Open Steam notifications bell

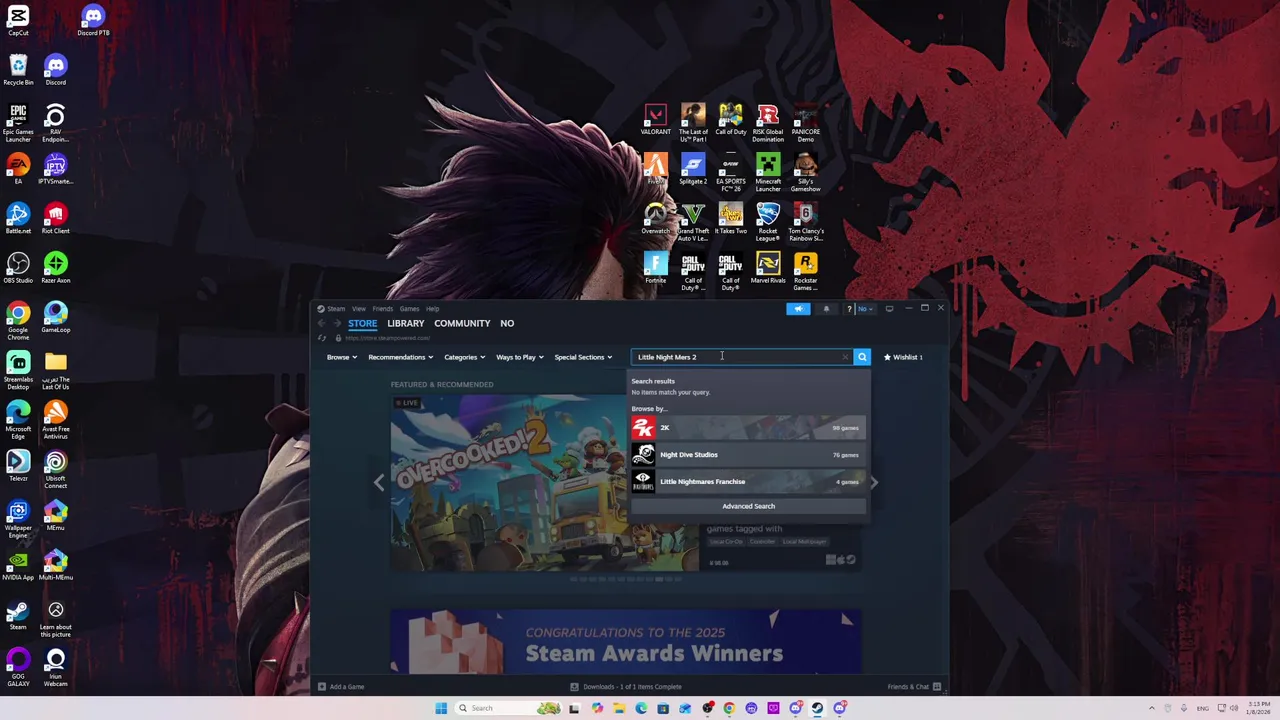[826, 309]
